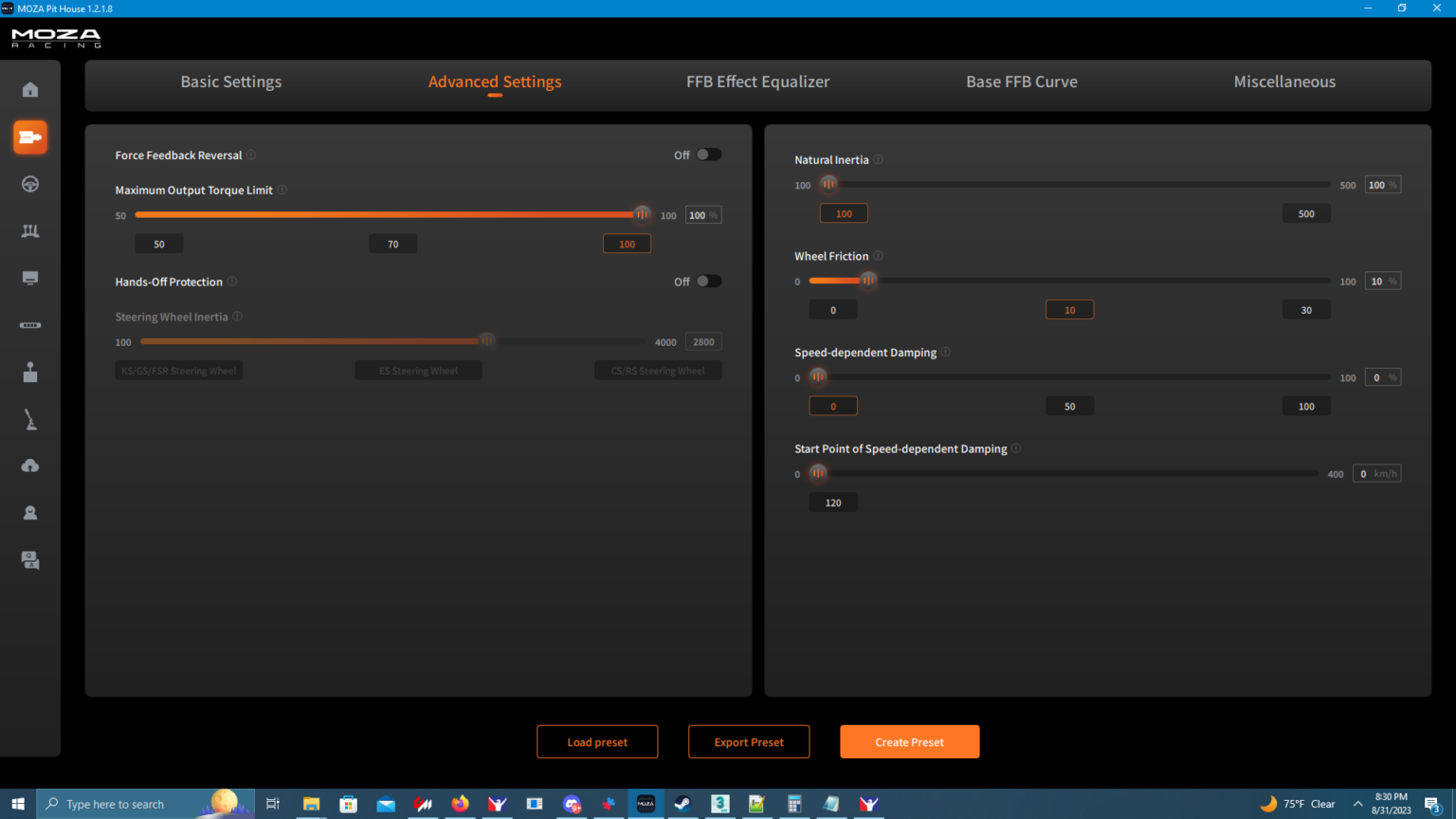This screenshot has width=1456, height=819.
Task: Expand hidden system tray icons chevron
Action: (1357, 804)
